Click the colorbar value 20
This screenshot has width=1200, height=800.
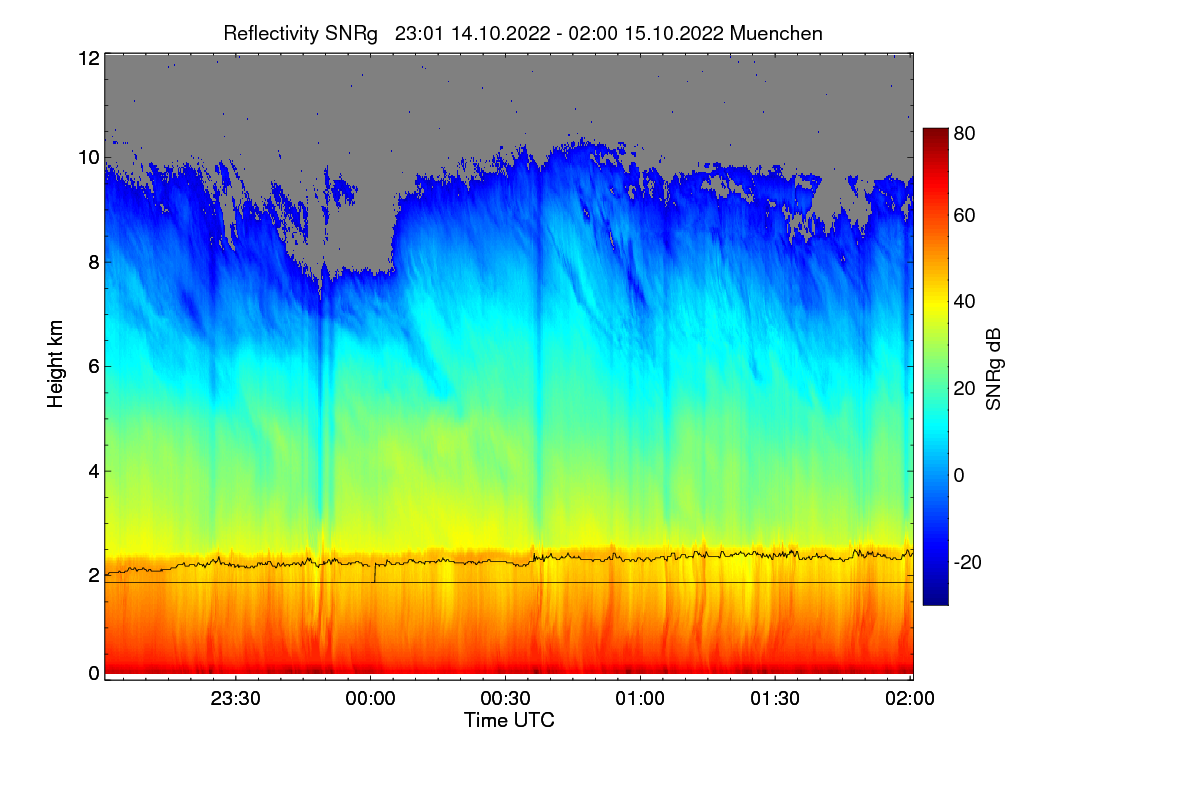tap(965, 389)
